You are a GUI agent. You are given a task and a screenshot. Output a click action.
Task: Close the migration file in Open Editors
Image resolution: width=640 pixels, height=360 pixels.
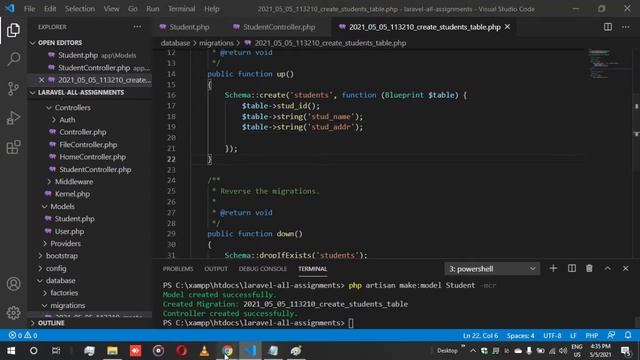click(41, 80)
